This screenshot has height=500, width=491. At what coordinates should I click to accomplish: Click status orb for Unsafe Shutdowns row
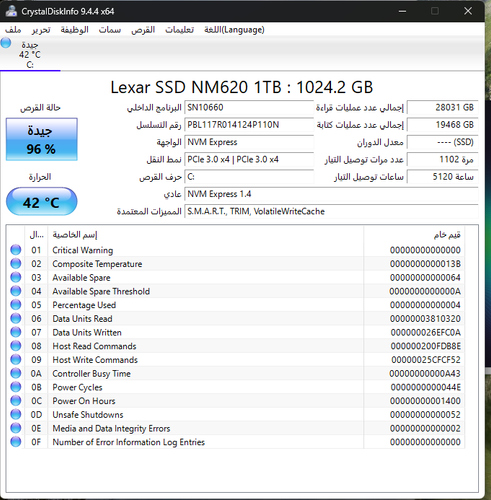click(16, 414)
